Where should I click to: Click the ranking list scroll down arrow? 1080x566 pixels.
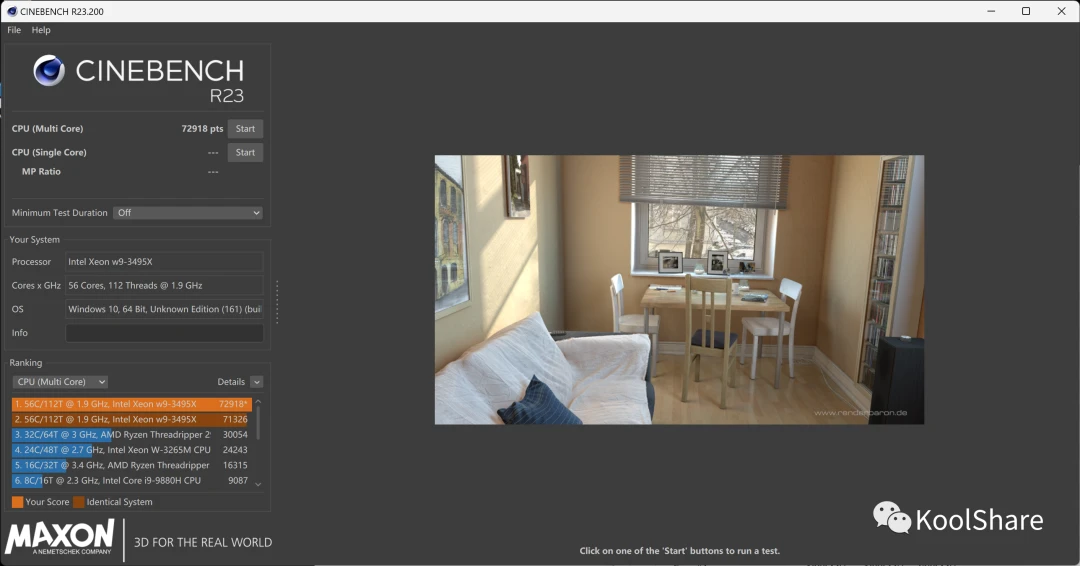(x=258, y=484)
